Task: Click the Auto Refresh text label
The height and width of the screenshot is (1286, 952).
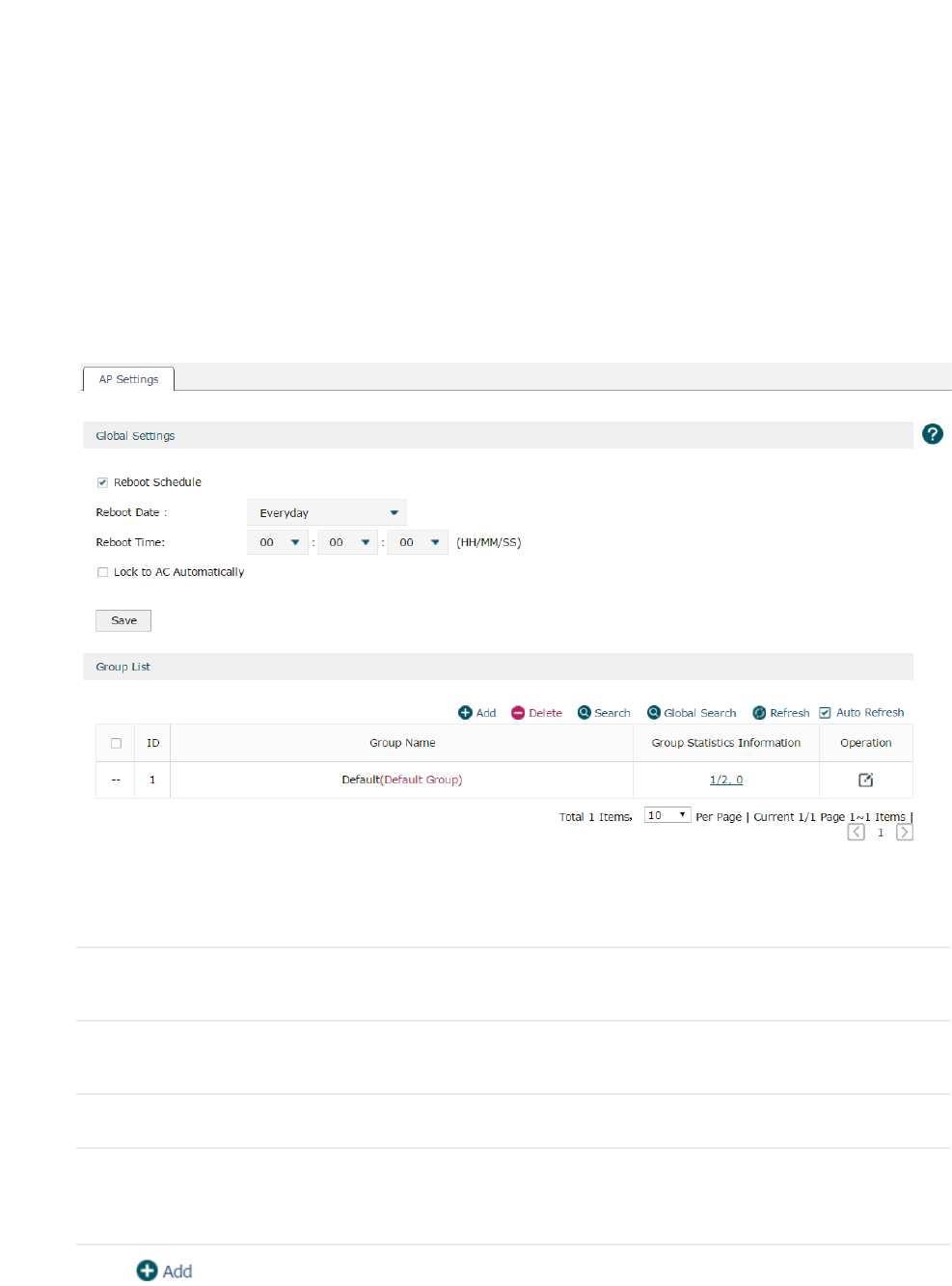Action: click(870, 713)
